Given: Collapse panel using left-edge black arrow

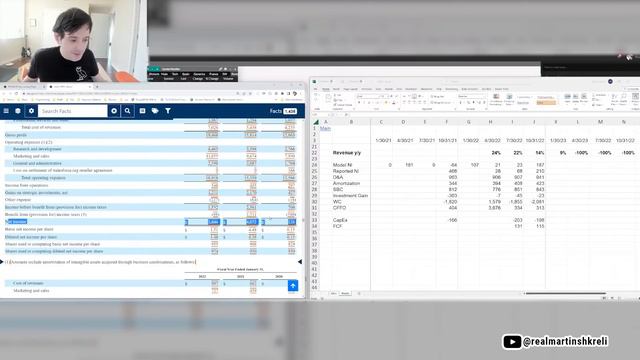Looking at the screenshot, I should coord(2,262).
